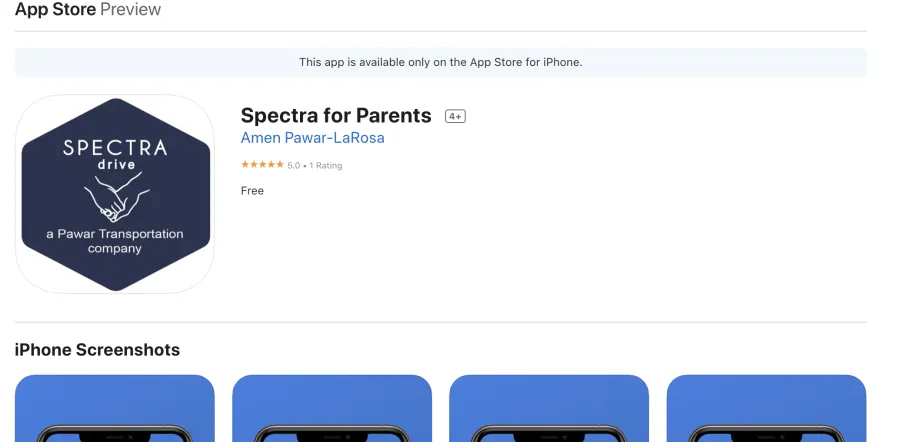Click the iPhone-only availability banner
The width and height of the screenshot is (900, 442).
(441, 62)
